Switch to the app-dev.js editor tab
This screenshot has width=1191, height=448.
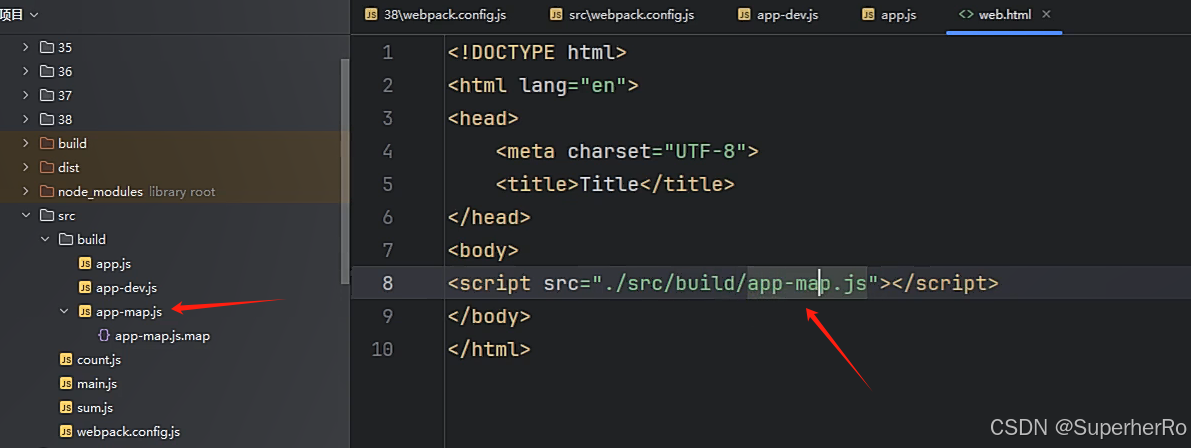click(x=778, y=14)
